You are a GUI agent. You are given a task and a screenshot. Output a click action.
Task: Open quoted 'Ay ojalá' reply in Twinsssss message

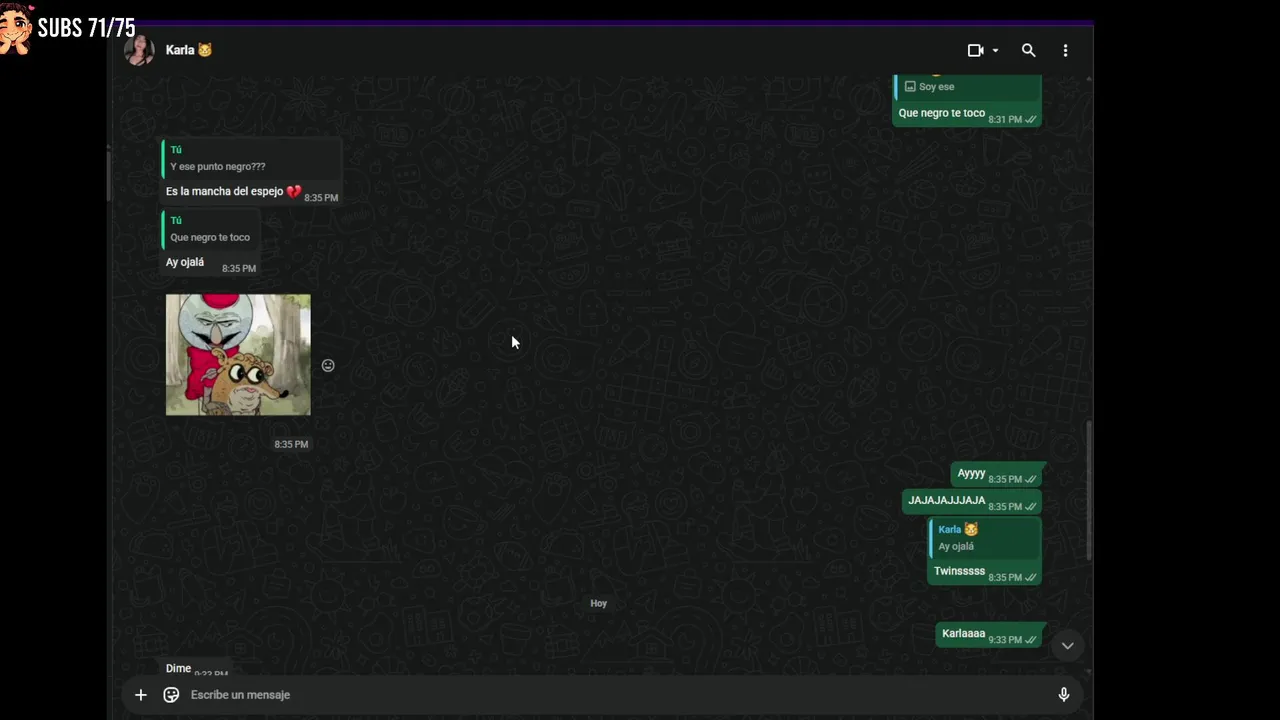tap(984, 538)
